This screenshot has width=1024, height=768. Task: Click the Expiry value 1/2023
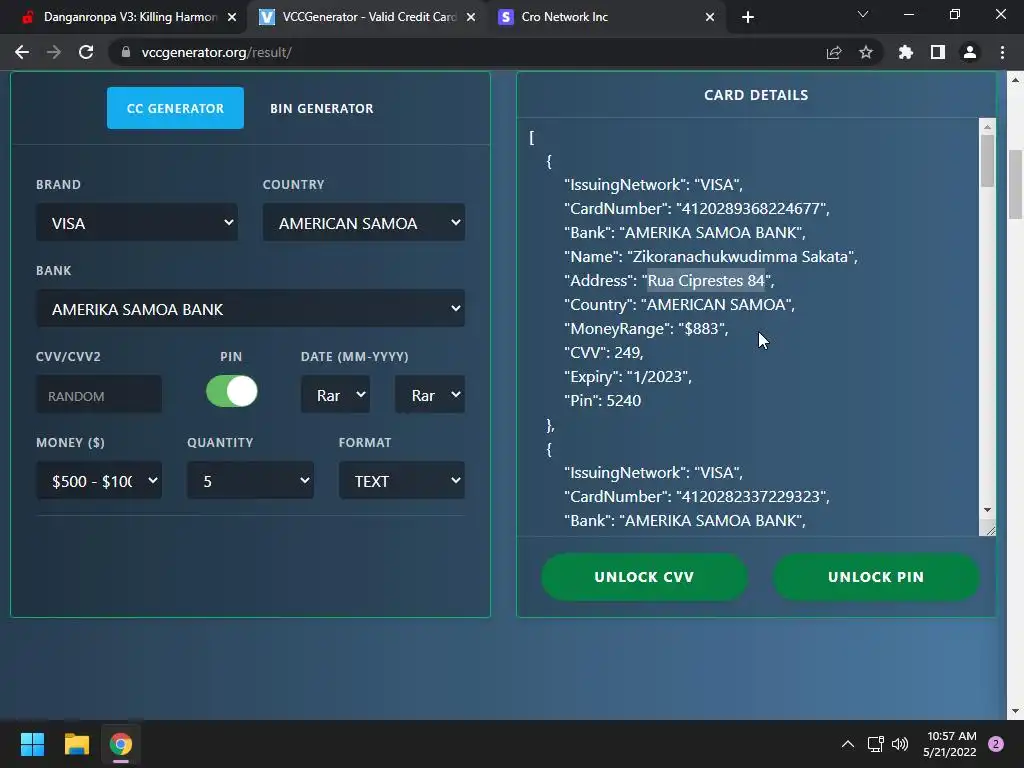[657, 377]
